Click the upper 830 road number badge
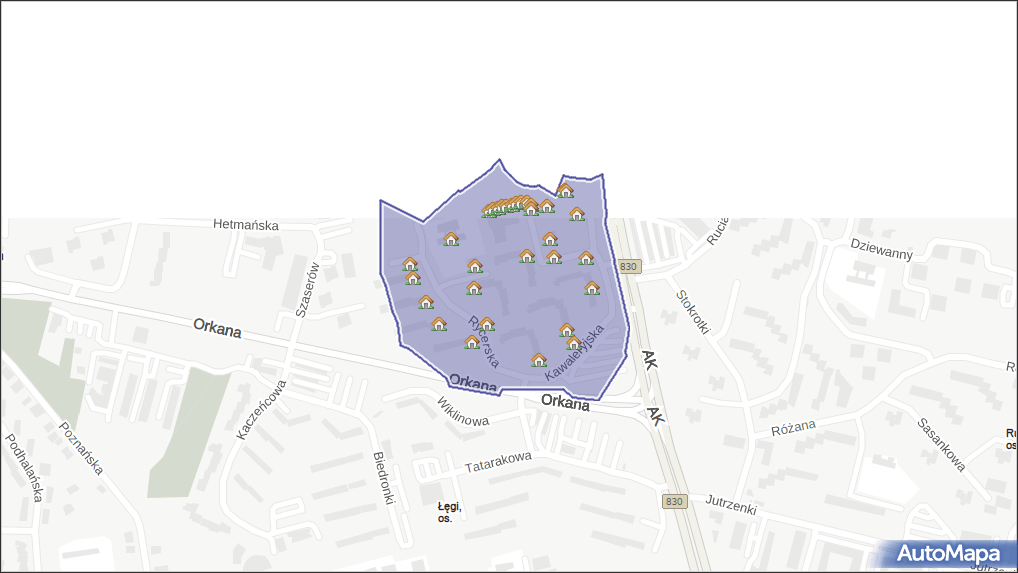Viewport: 1018px width, 573px height. click(x=628, y=266)
